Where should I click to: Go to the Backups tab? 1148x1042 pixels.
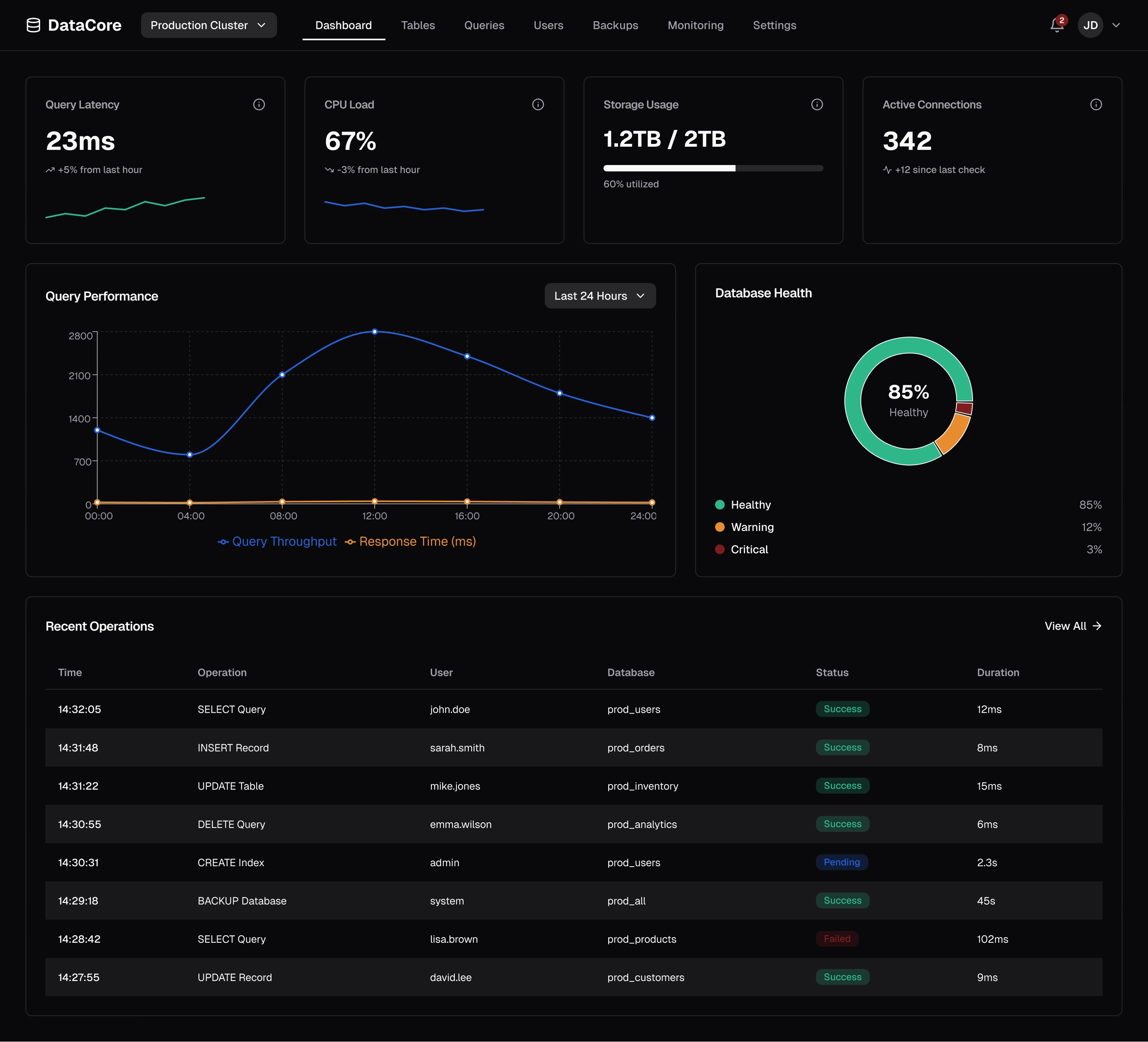point(615,25)
